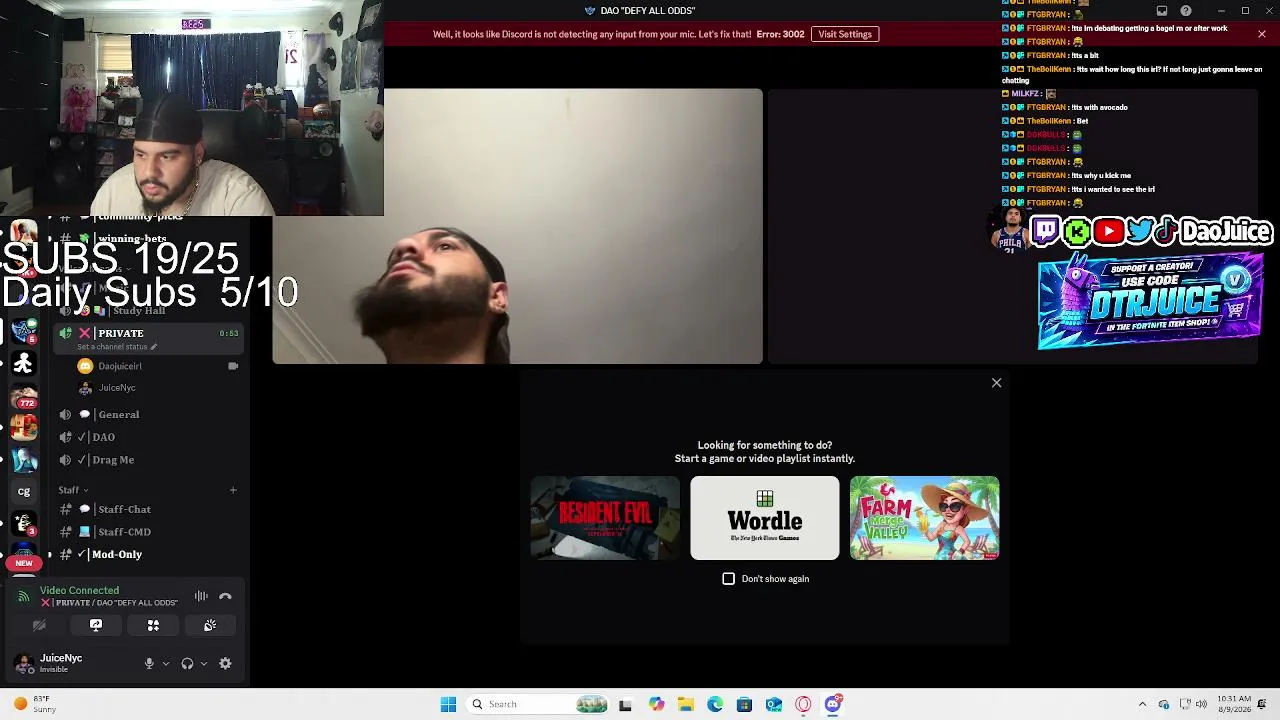
Task: Collapse the Staff channel category
Action: [x=73, y=490]
